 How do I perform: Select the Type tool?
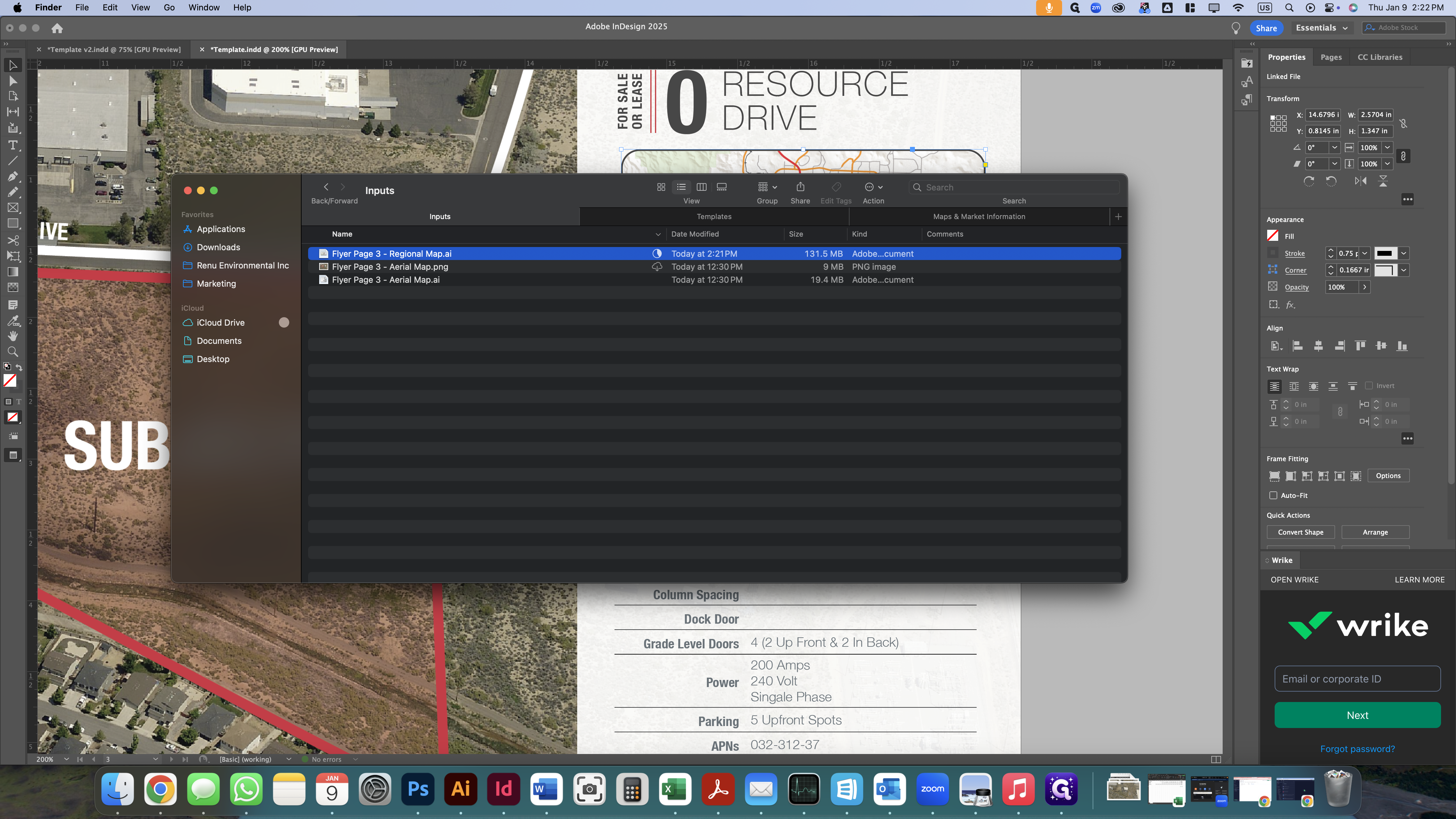coord(13,146)
